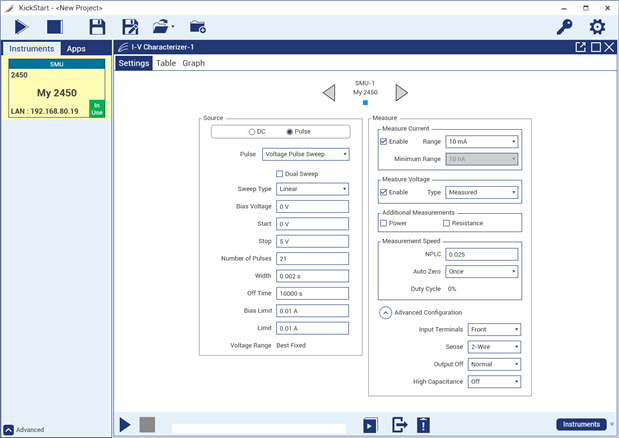Viewport: 619px width, 438px height.
Task: Check the Power additional measurement box
Action: point(384,223)
